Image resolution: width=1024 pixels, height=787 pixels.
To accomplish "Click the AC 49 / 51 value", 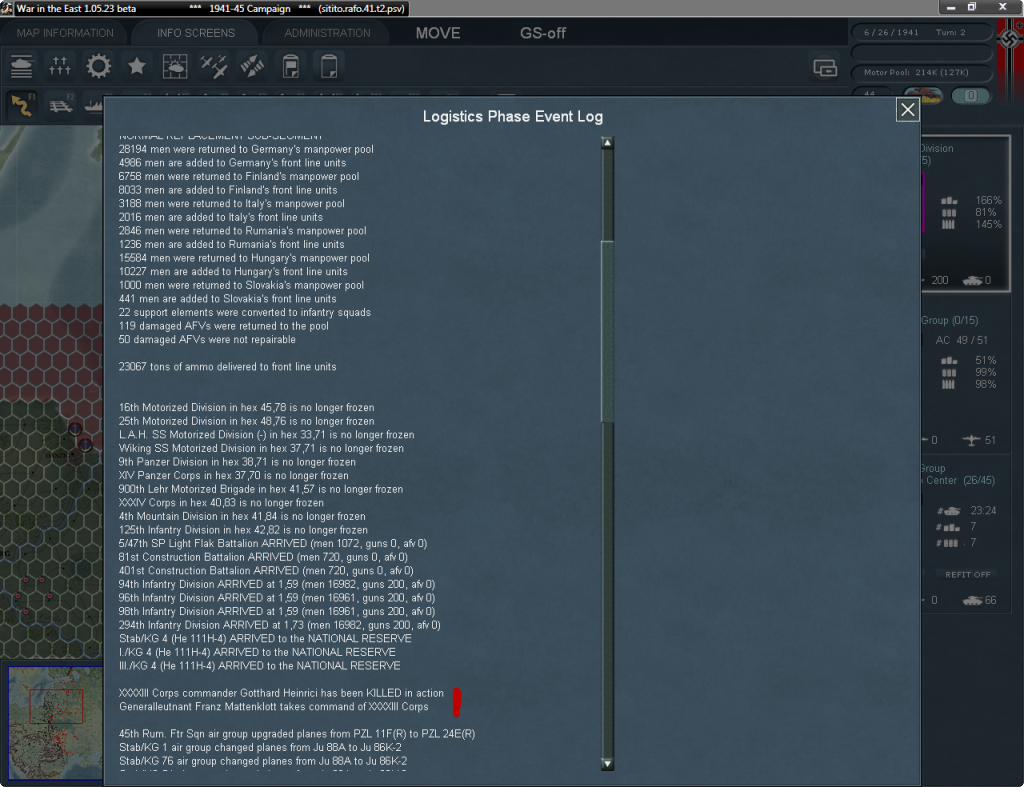I will (x=962, y=340).
